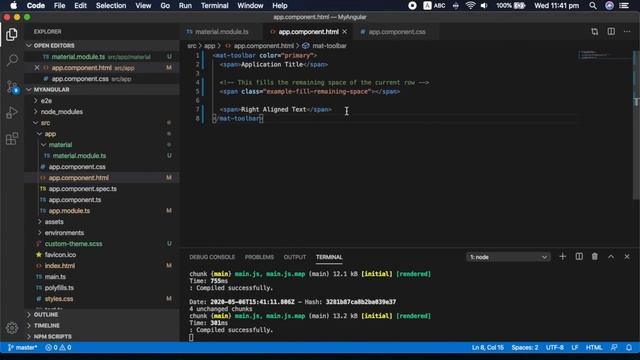Close the terminal panel

(x=627, y=257)
